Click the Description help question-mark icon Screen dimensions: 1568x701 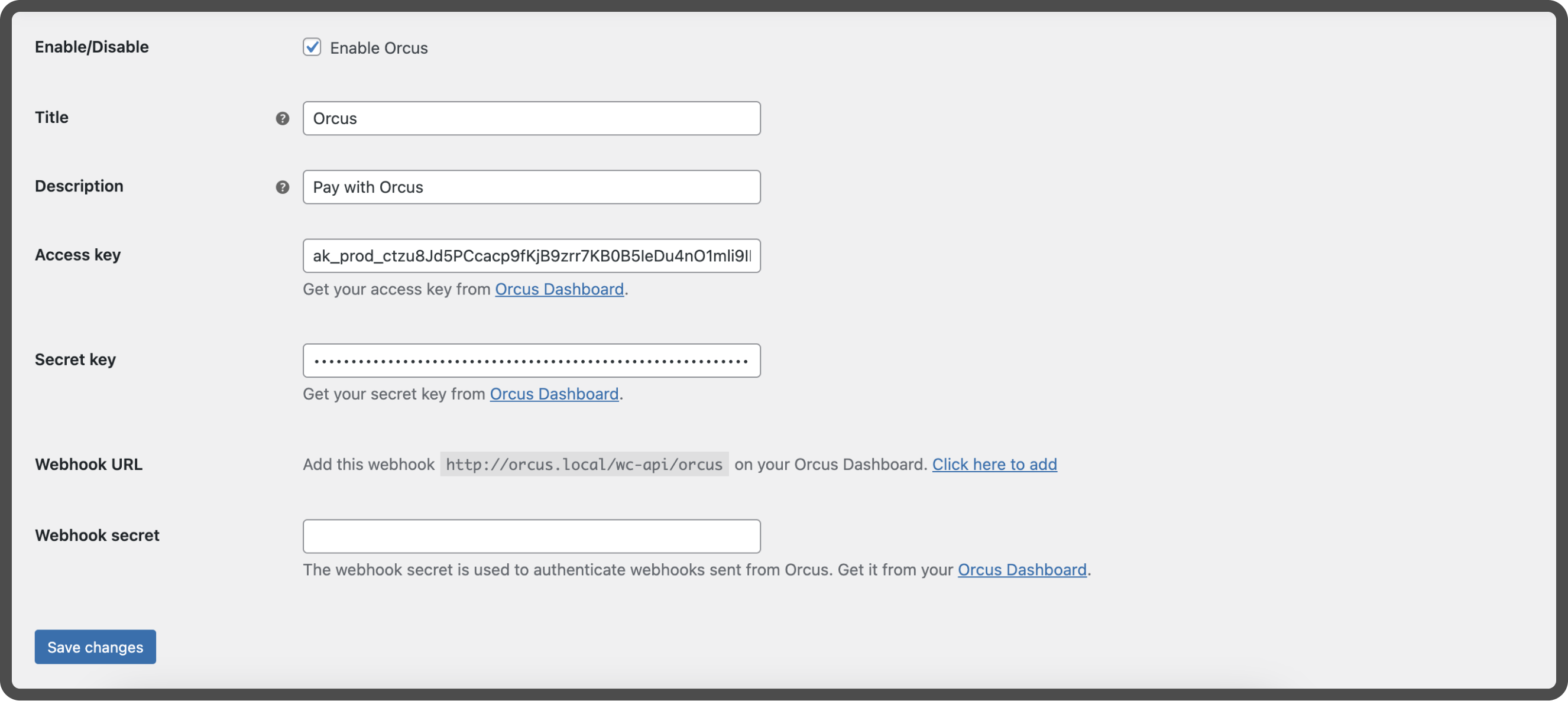coord(282,187)
